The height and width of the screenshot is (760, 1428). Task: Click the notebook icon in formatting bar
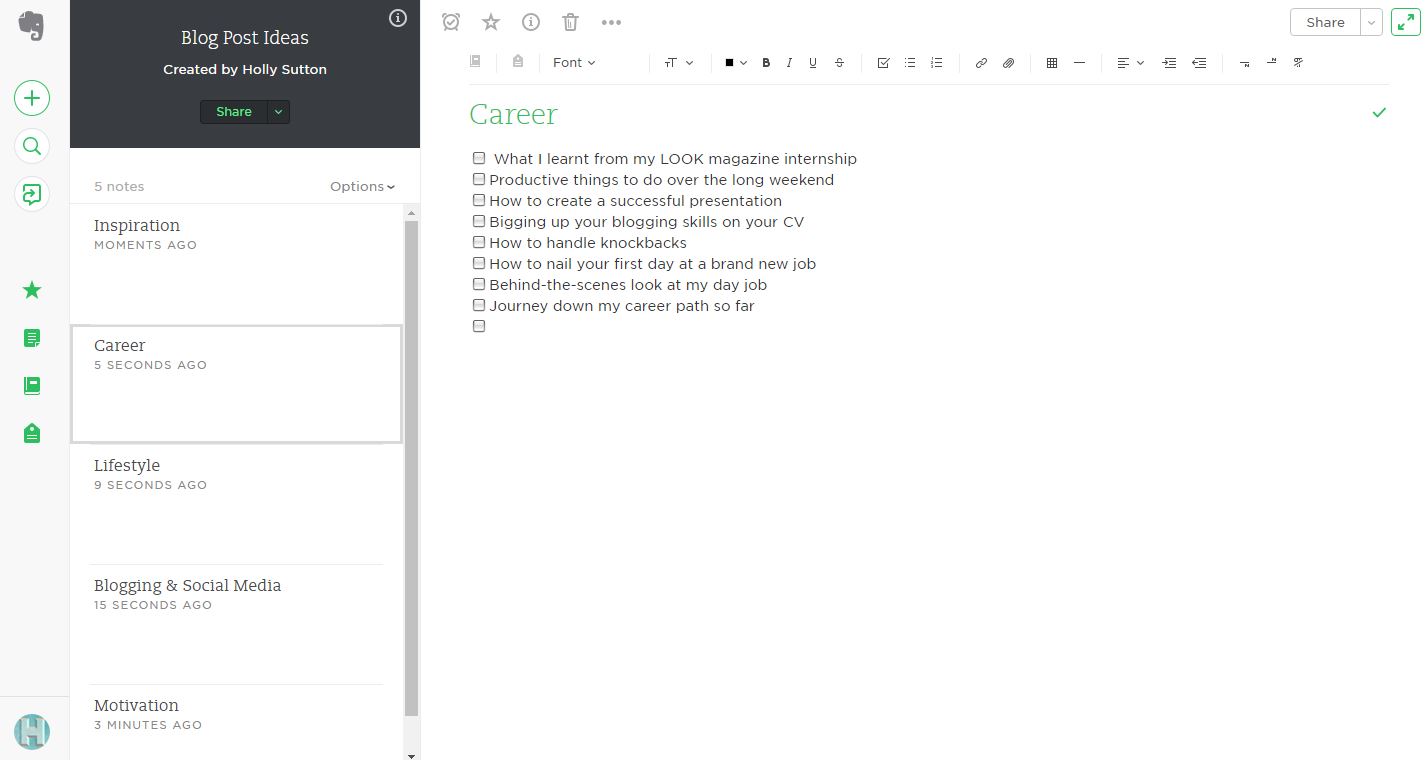pos(476,62)
